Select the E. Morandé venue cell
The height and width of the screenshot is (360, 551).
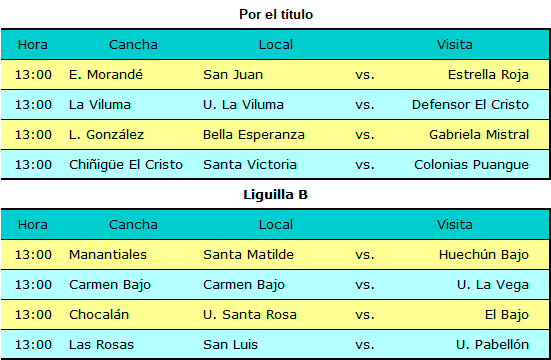(x=106, y=75)
